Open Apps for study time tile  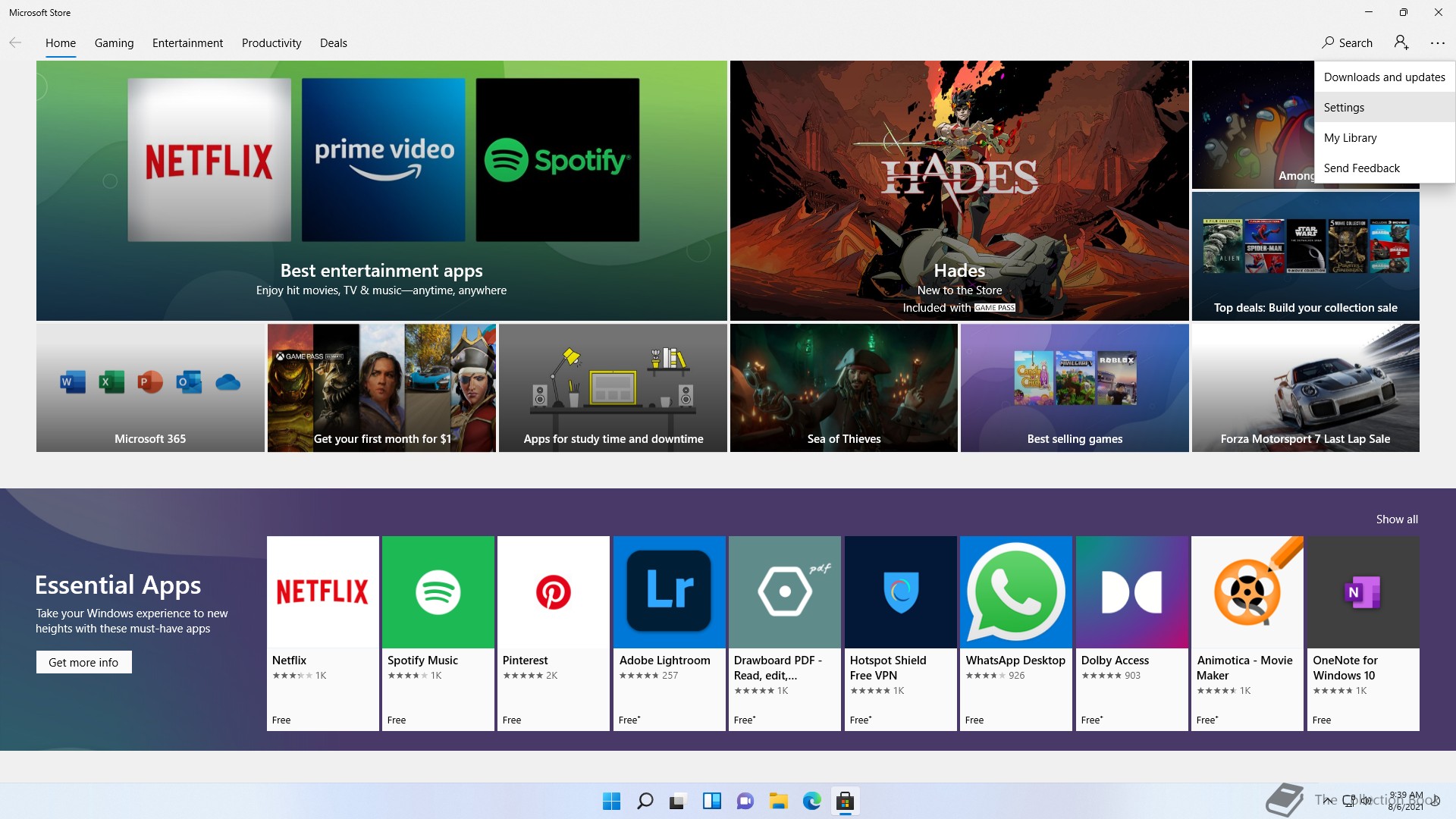[613, 388]
